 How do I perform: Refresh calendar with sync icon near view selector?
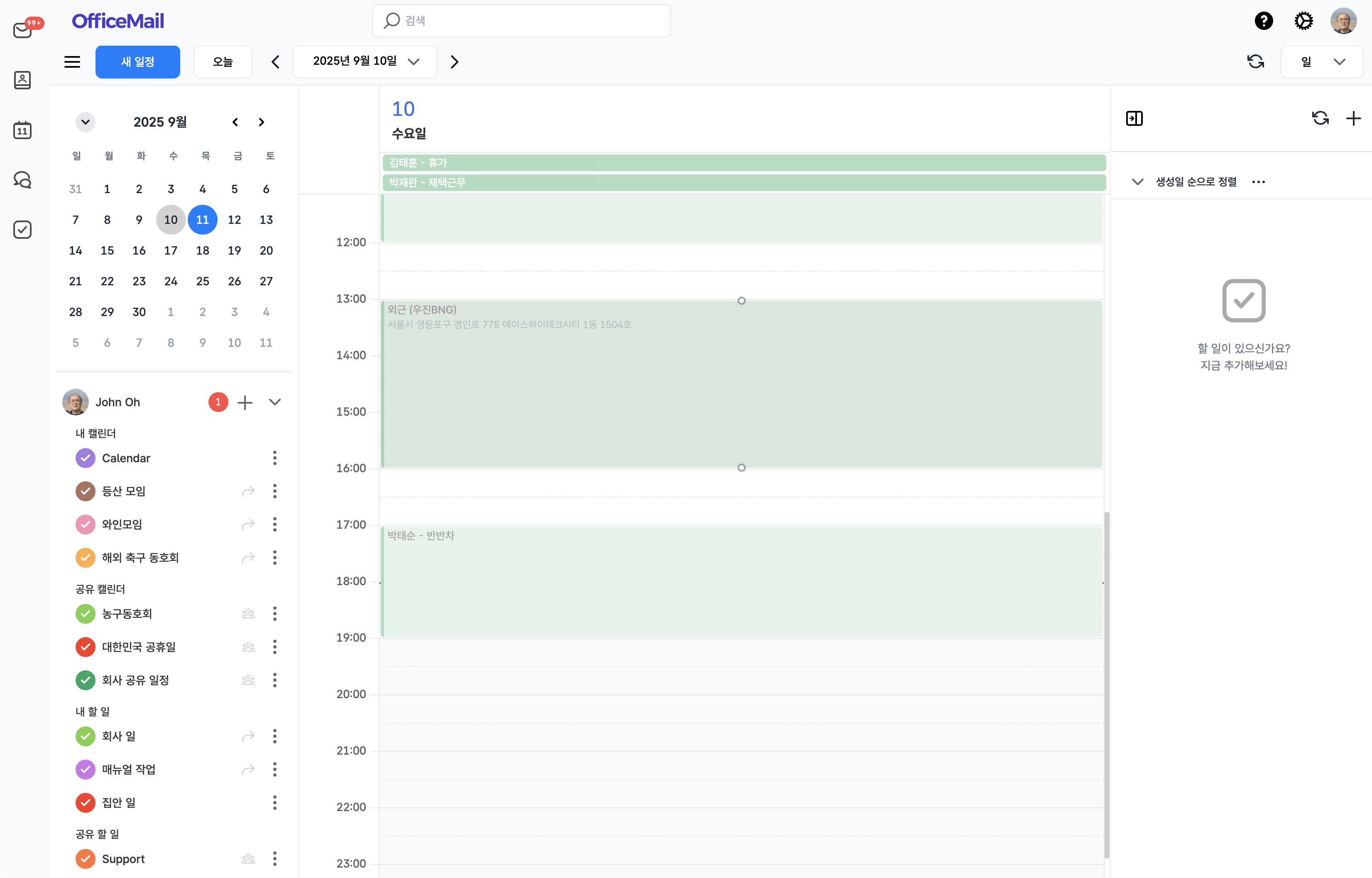1255,61
